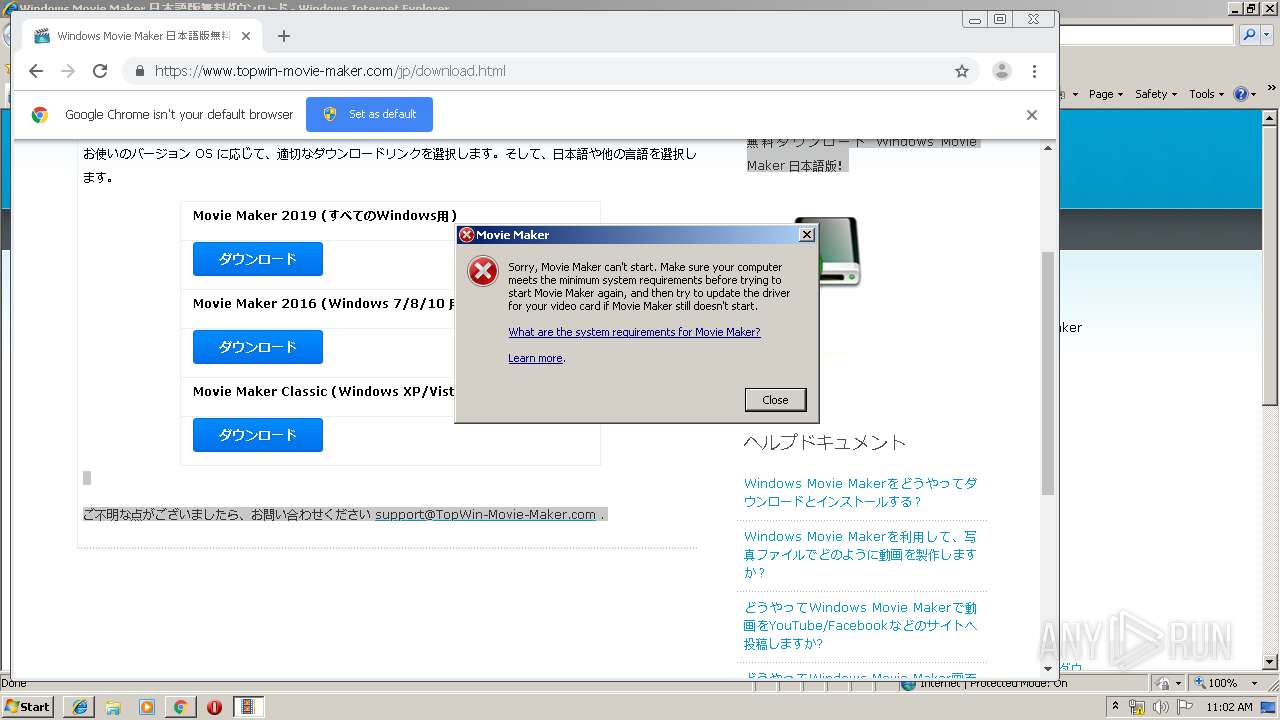Open the Chrome profile avatar
Screen dimensions: 1280x720
[x=1001, y=71]
